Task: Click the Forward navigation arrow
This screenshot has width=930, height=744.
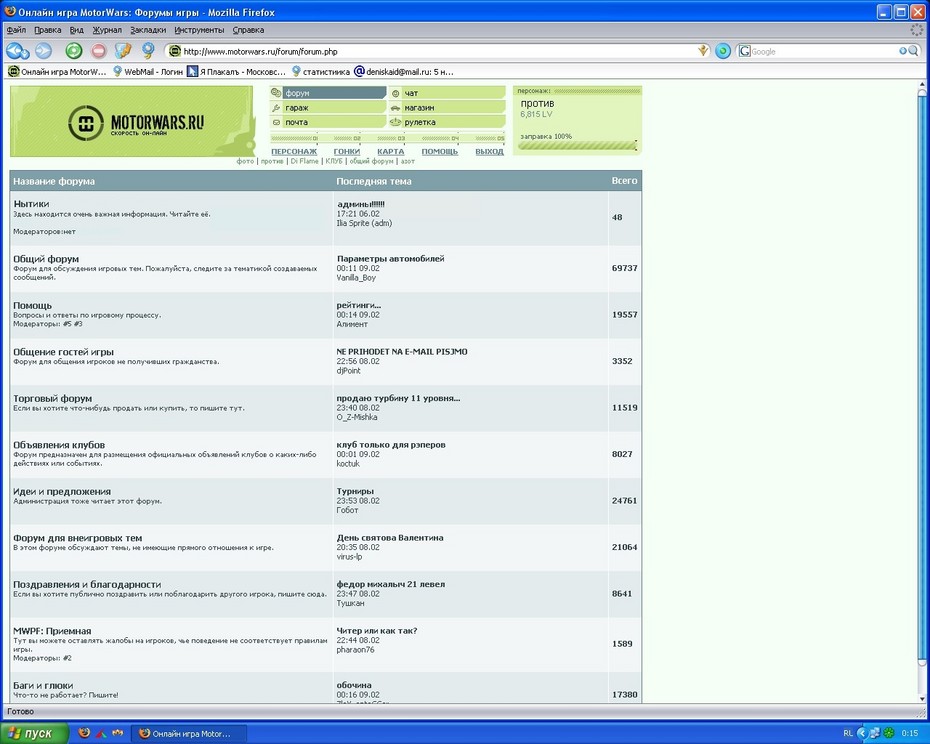Action: [43, 51]
